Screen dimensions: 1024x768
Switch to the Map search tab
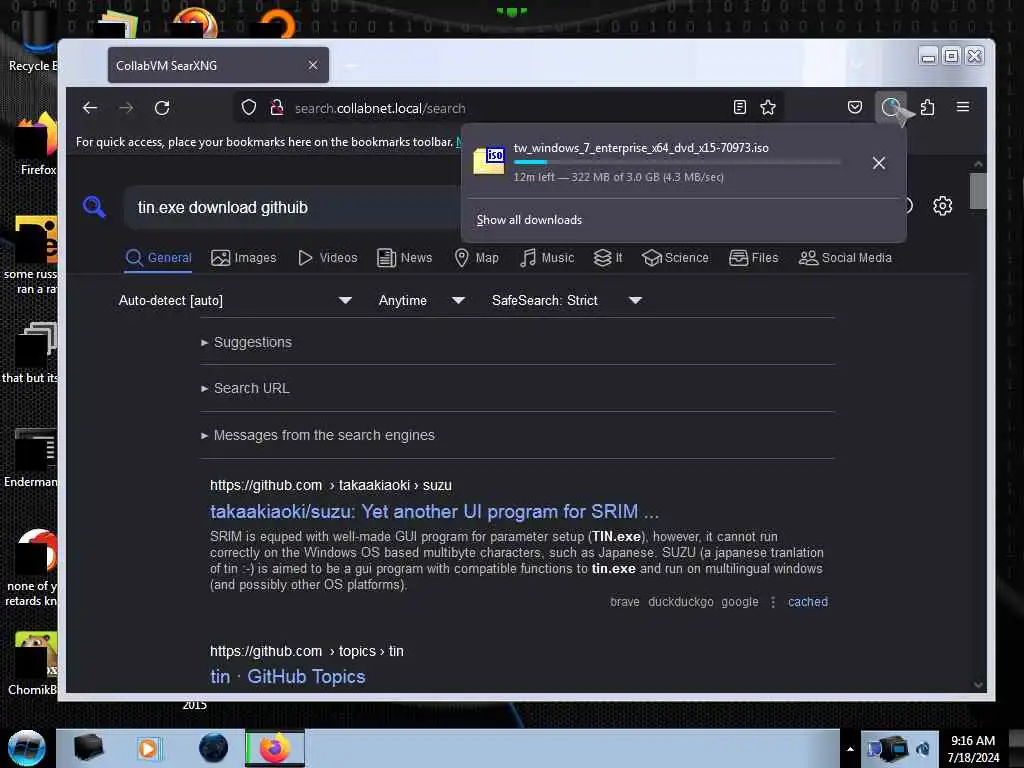[477, 258]
